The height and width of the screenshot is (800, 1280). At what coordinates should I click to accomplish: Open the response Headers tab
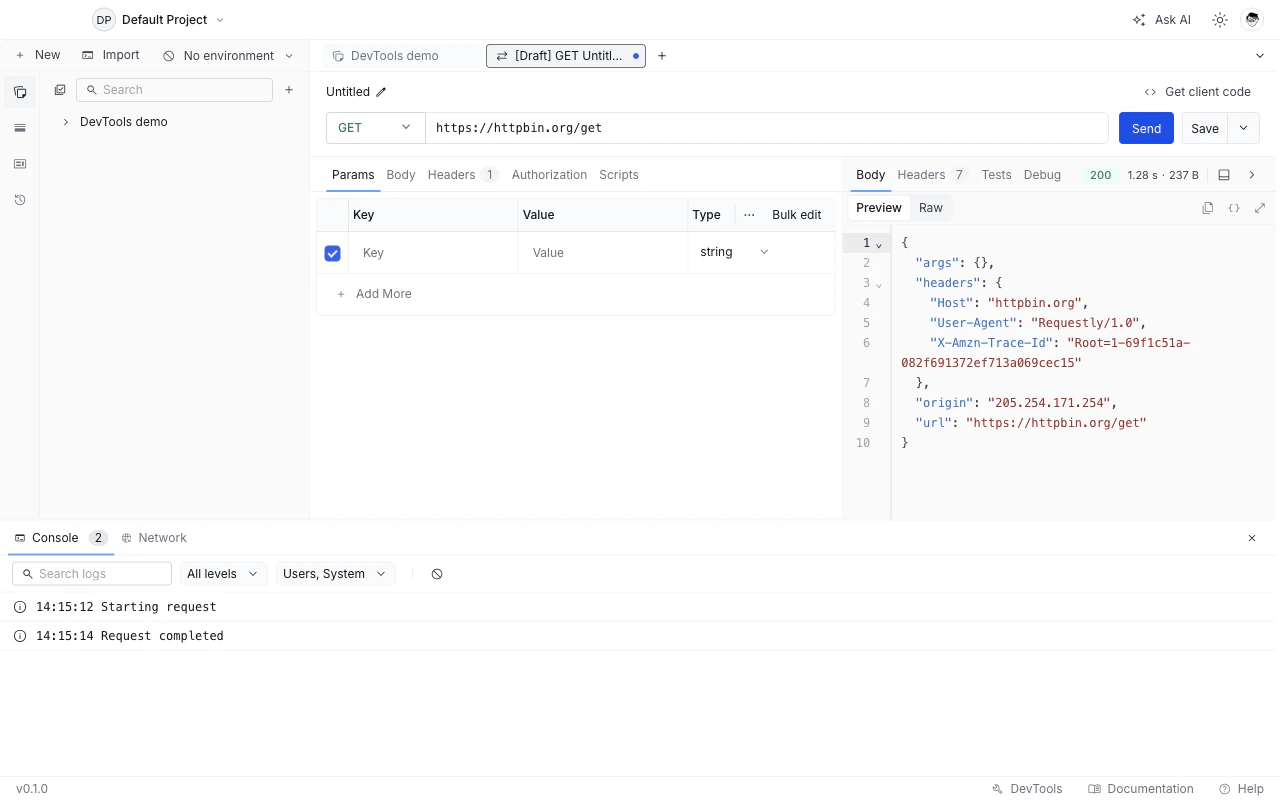click(x=931, y=175)
